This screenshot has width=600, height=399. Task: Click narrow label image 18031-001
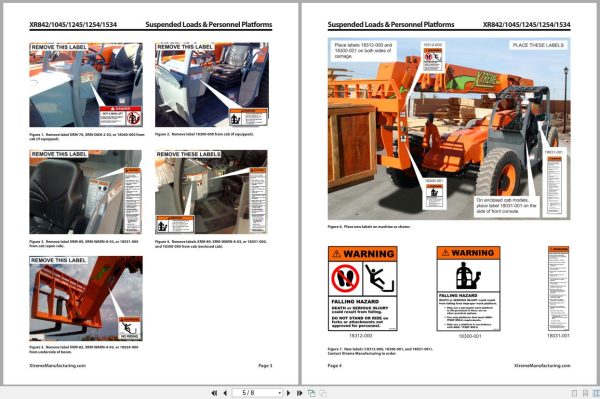click(558, 288)
